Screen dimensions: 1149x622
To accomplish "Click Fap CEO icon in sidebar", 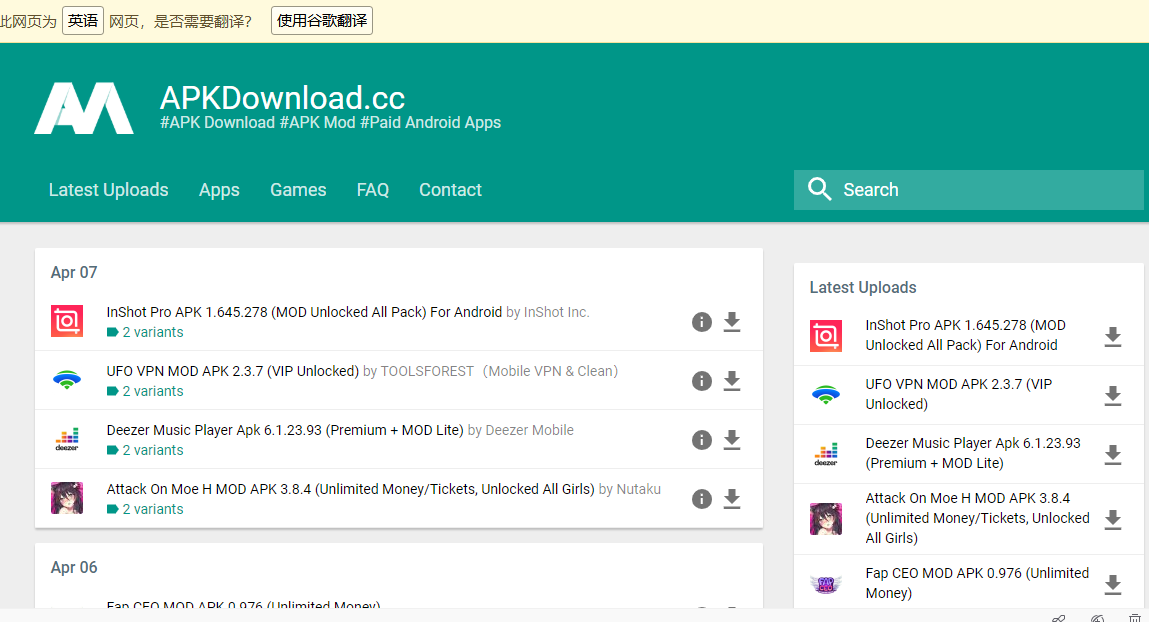I will point(826,585).
